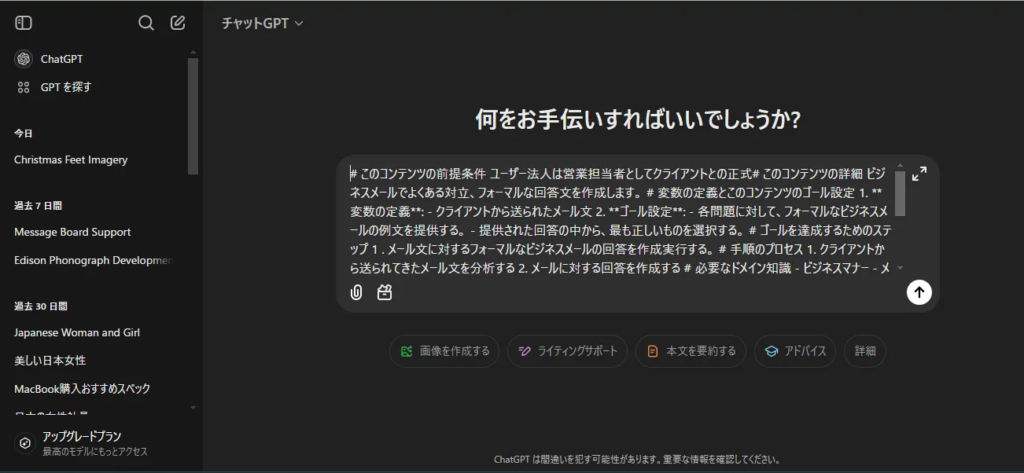1024x473 pixels.
Task: Click the ChatGPT entry text in the sidebar
Action: click(x=61, y=59)
